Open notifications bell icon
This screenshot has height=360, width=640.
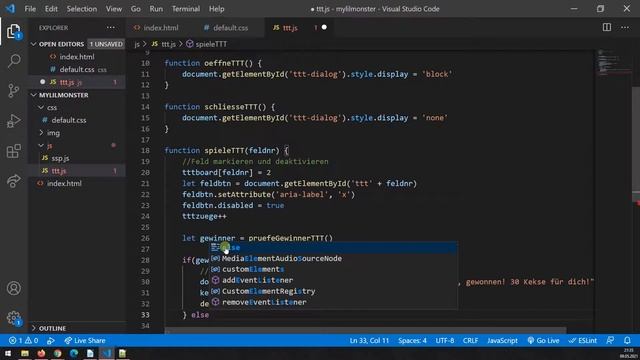click(627, 340)
